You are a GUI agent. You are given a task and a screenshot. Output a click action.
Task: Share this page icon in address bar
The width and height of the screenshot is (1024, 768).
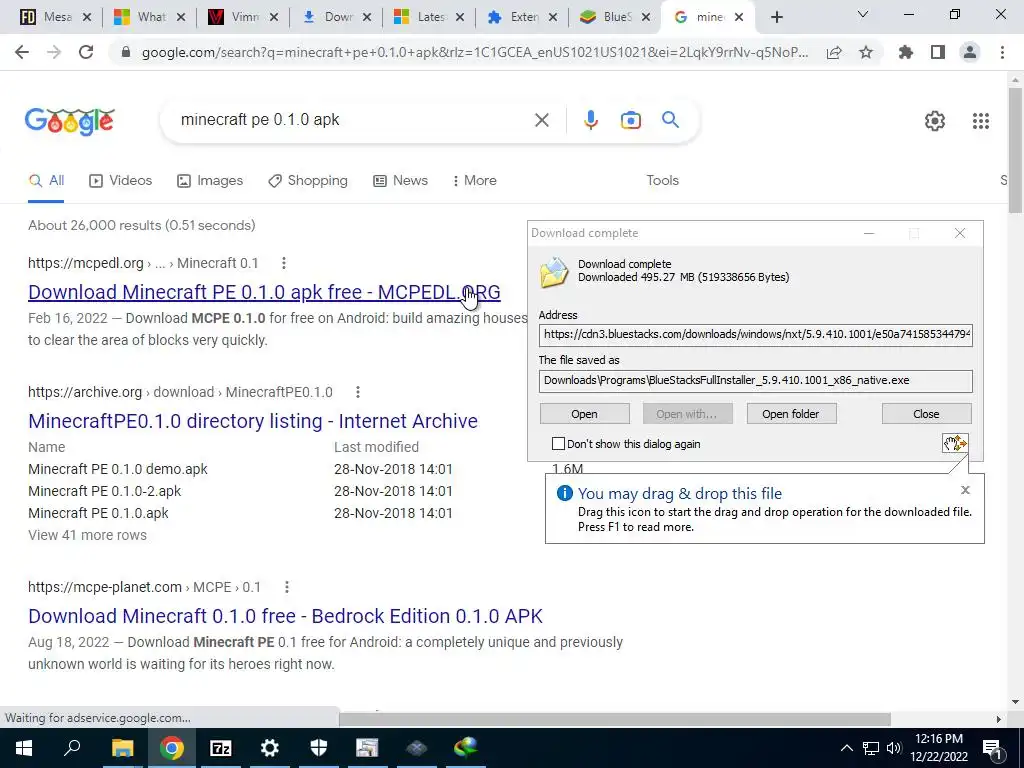point(834,53)
